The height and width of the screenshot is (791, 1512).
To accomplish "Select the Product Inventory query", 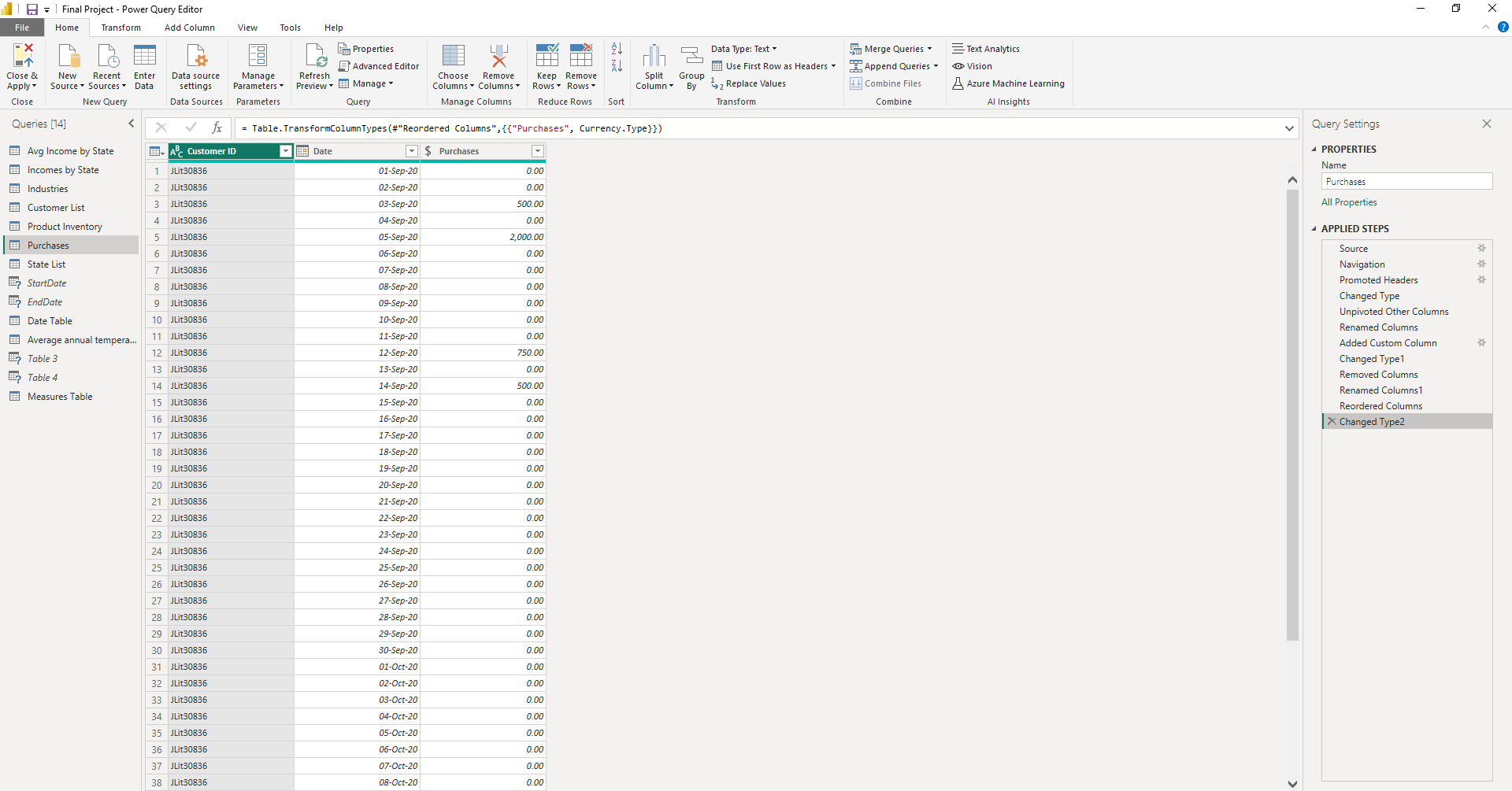I will 71,227.
